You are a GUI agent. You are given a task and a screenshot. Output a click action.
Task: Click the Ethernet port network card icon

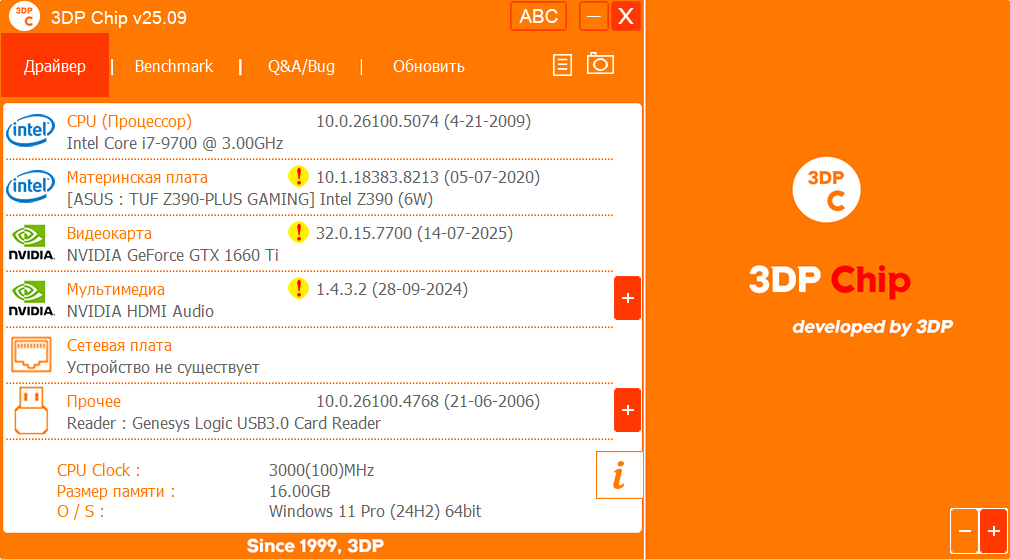(30, 355)
